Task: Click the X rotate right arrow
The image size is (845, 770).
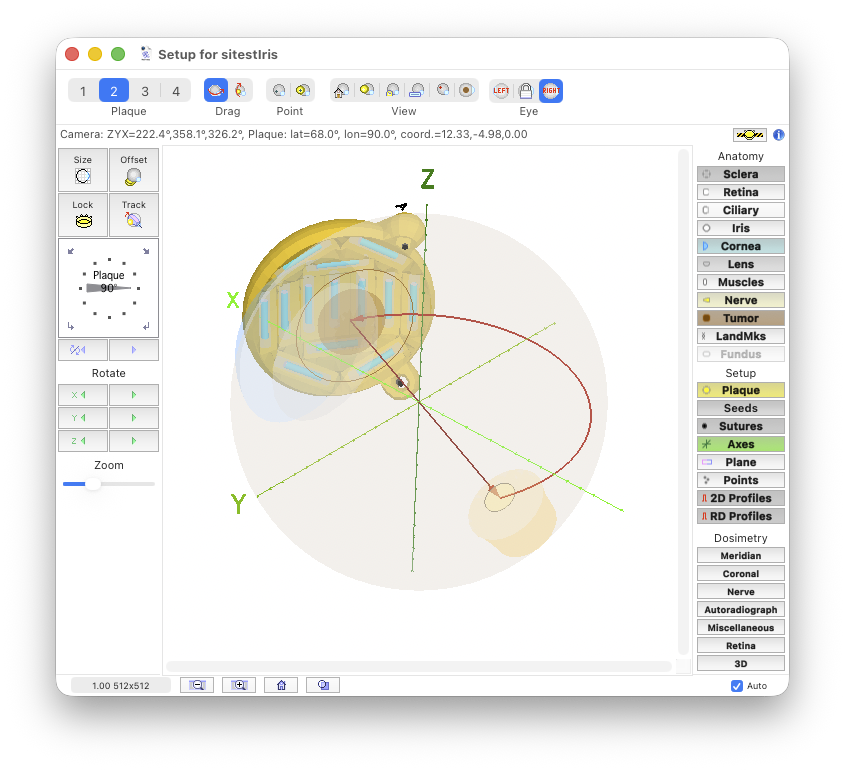Action: point(134,395)
